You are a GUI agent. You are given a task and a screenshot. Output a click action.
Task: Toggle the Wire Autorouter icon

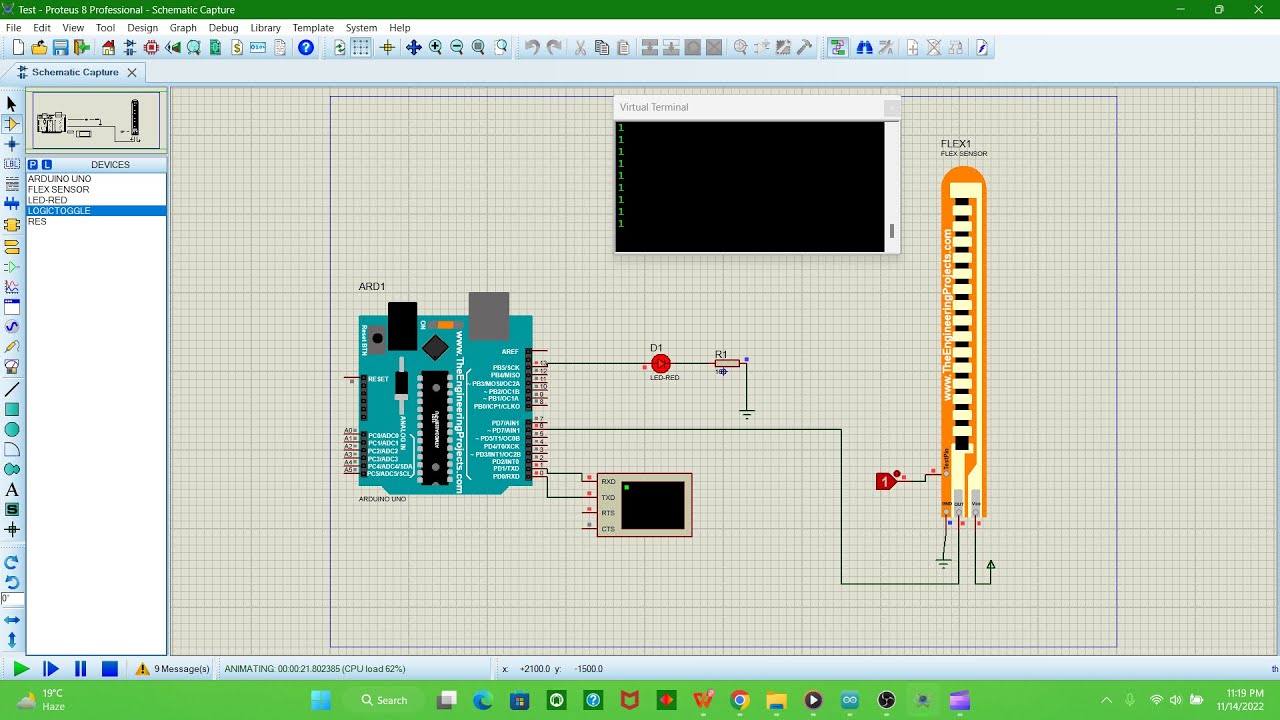coord(837,47)
